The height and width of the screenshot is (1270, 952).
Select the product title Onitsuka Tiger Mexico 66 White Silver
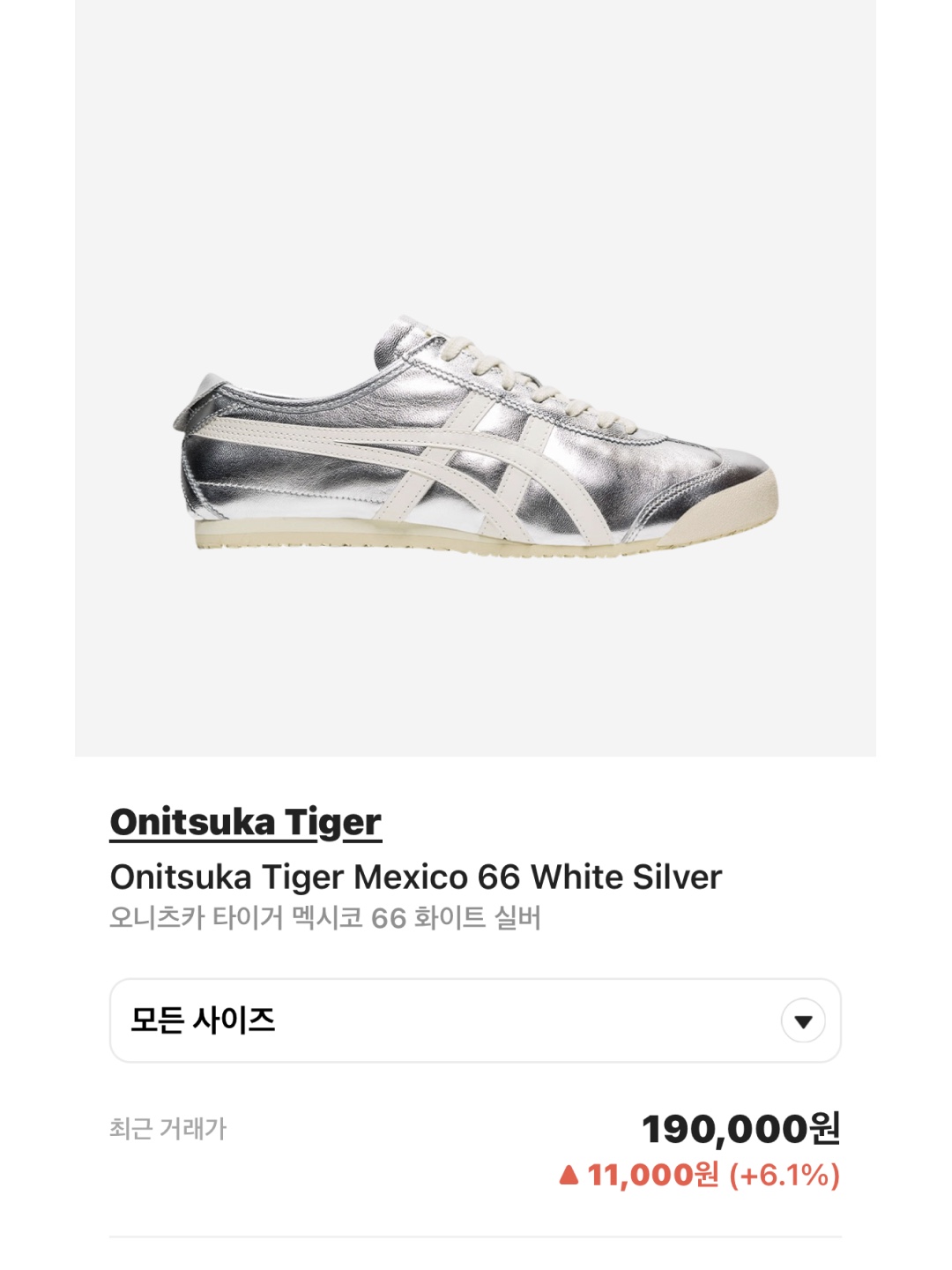pyautogui.click(x=415, y=877)
